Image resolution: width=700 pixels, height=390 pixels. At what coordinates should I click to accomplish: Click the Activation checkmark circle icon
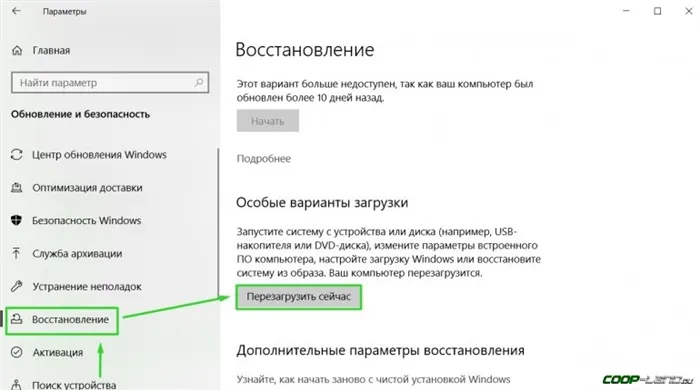tap(17, 352)
